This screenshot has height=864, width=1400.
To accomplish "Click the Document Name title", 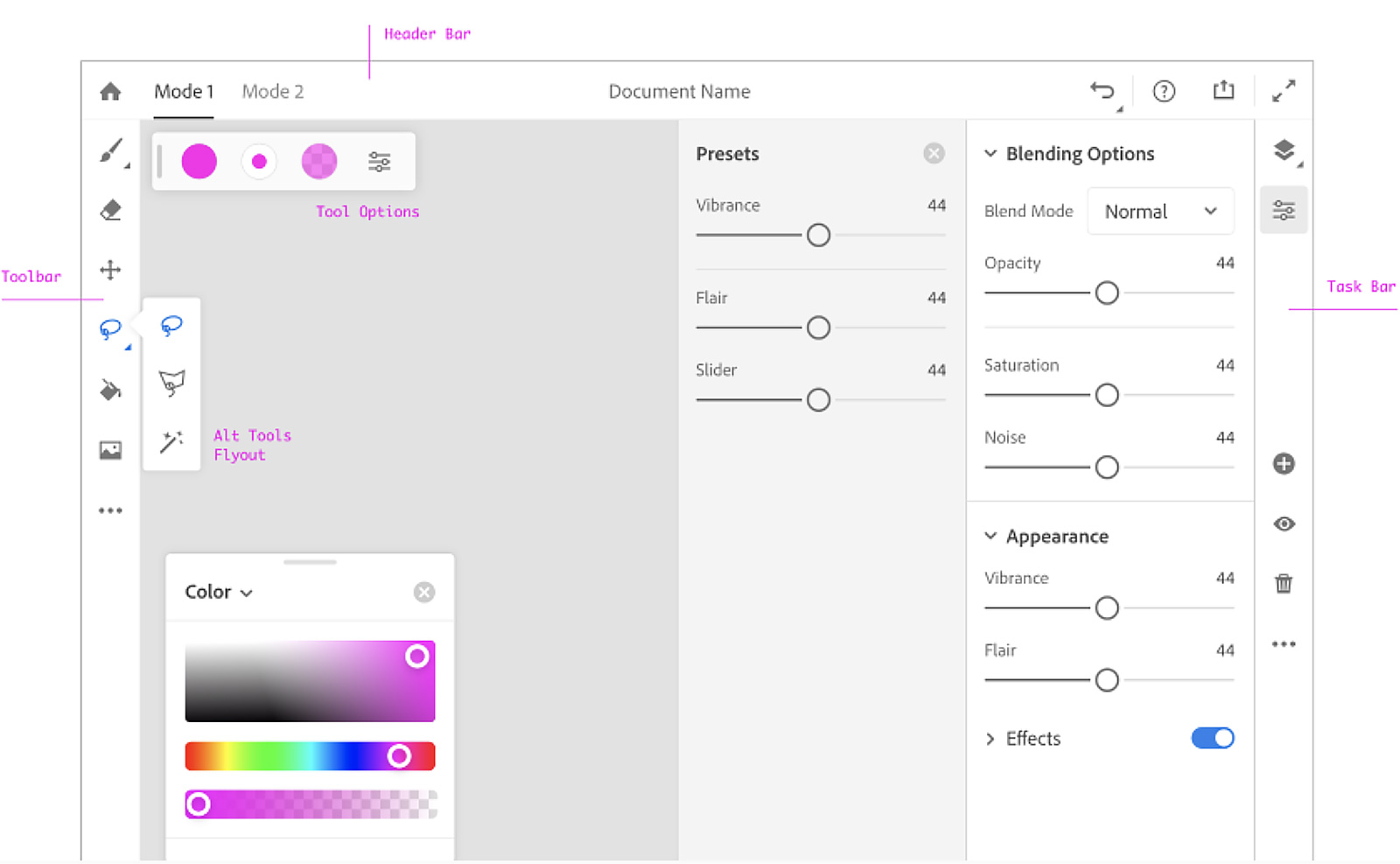I will [679, 91].
